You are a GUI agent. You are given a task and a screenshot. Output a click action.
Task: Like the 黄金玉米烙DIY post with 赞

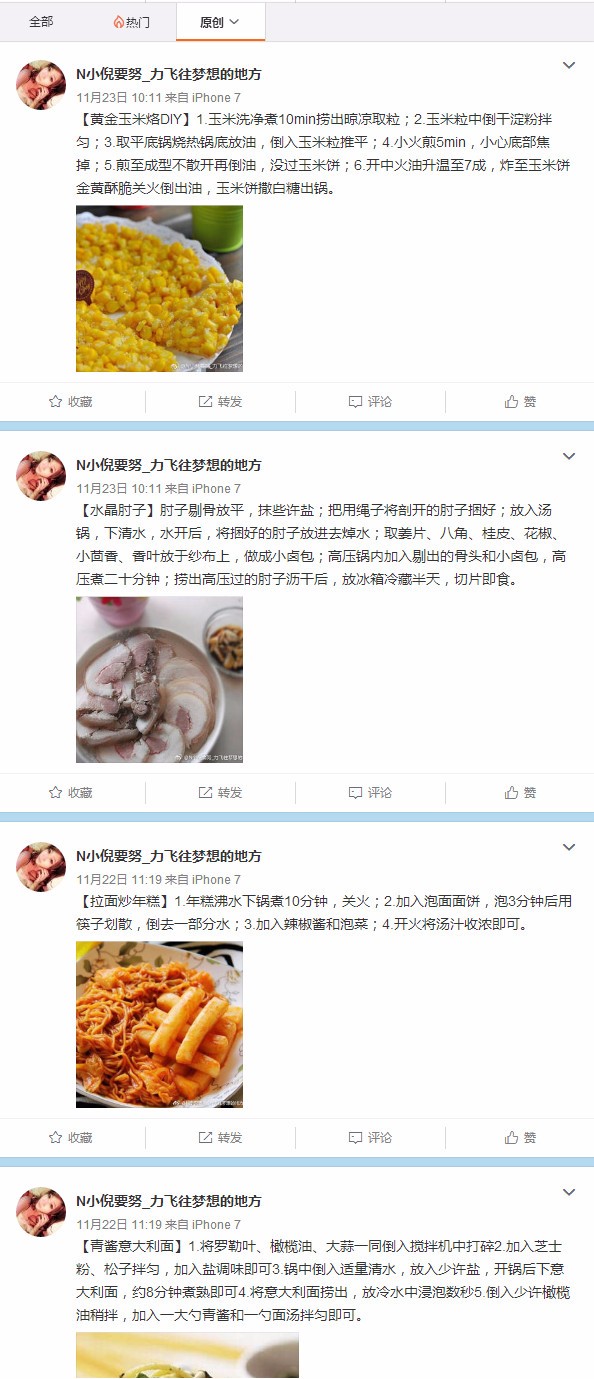click(x=520, y=401)
